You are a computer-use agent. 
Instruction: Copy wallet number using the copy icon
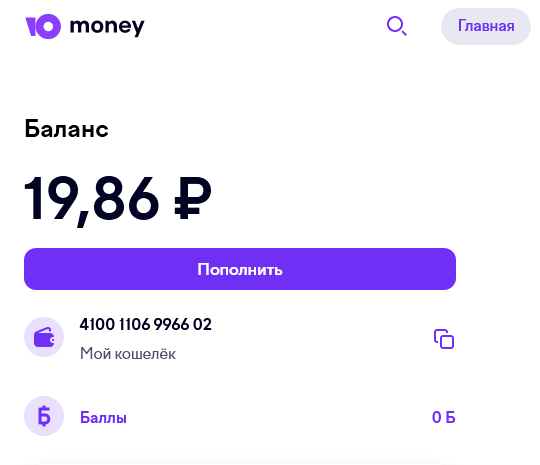click(x=444, y=339)
